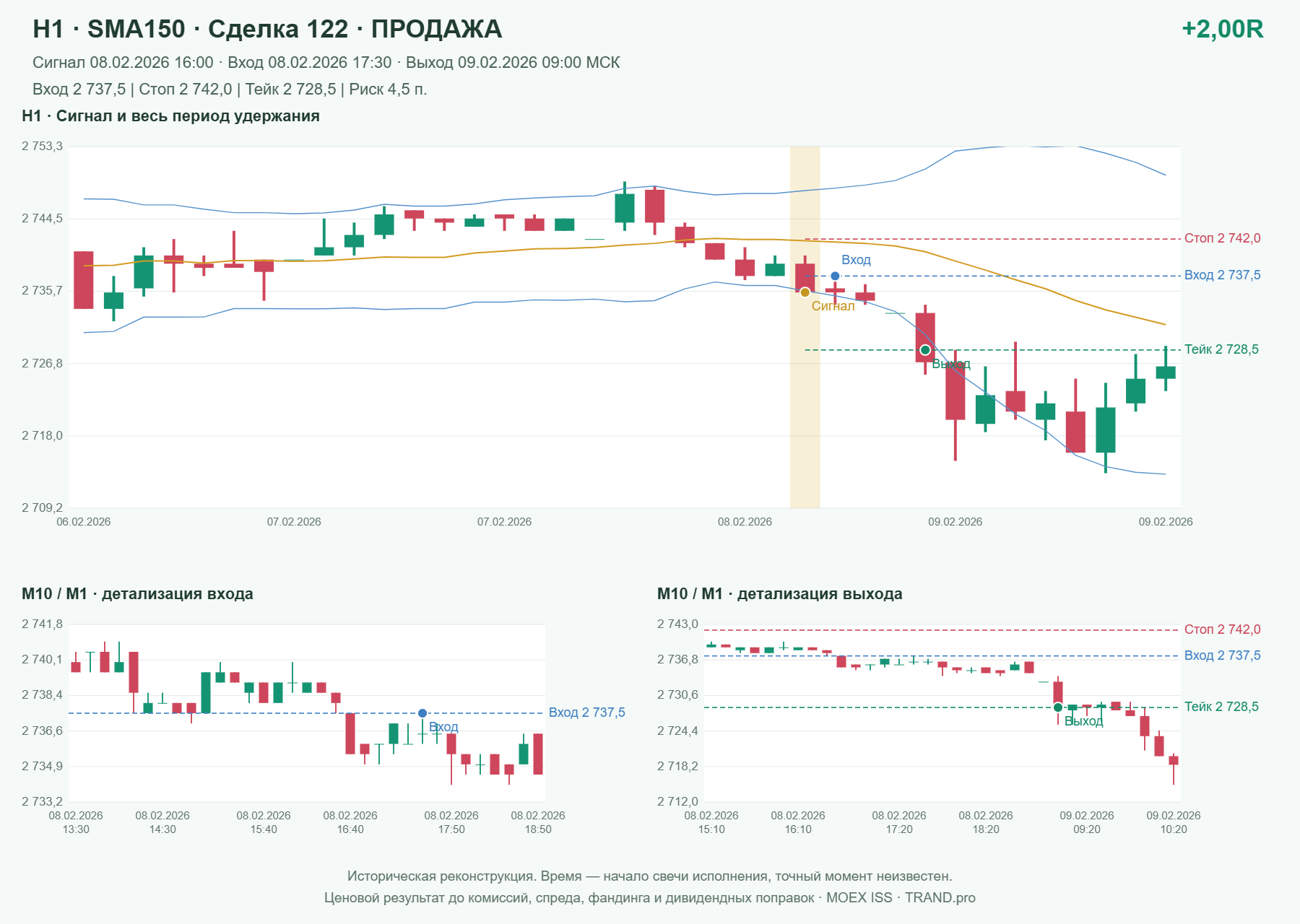
Task: Click the 2 726,8 price axis label
Action: 42,363
